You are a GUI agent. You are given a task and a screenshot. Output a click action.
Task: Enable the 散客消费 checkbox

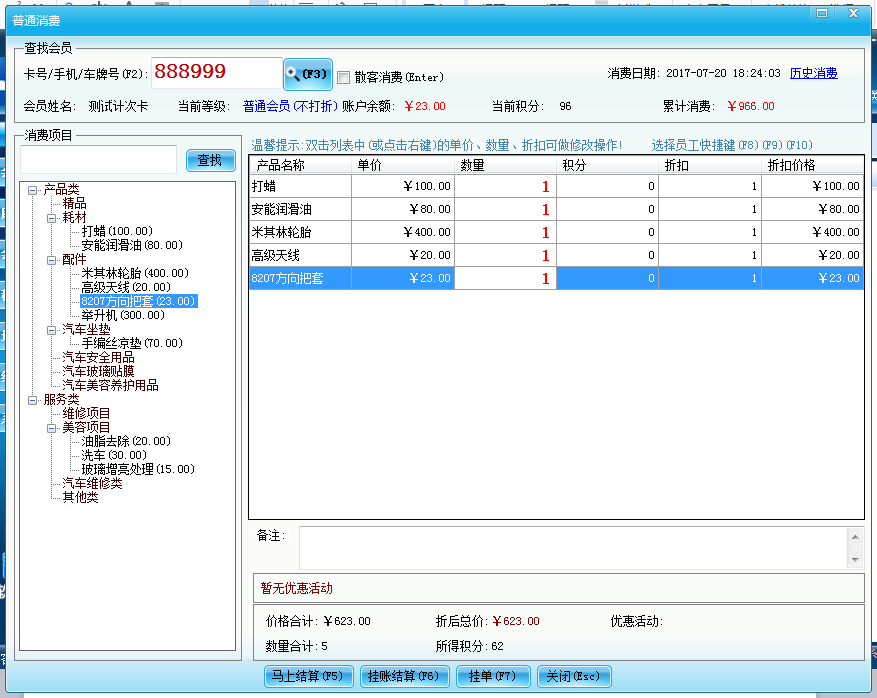click(x=344, y=78)
